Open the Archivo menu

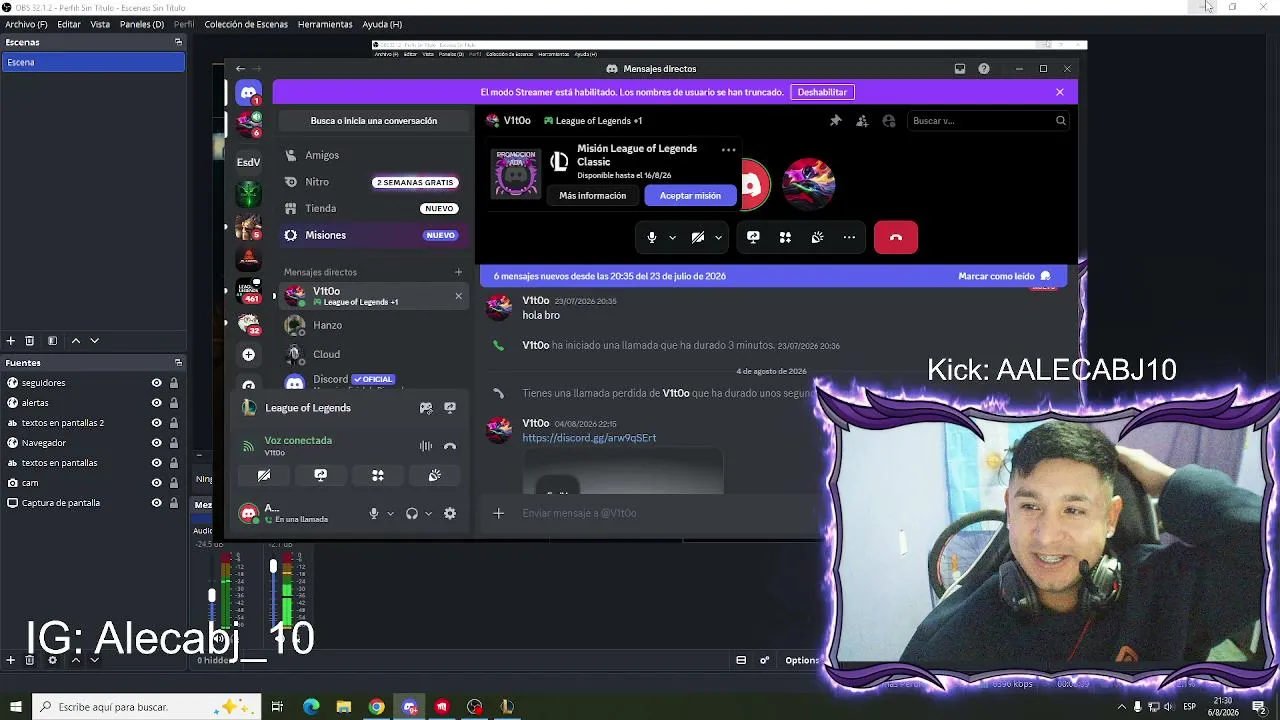coord(26,24)
